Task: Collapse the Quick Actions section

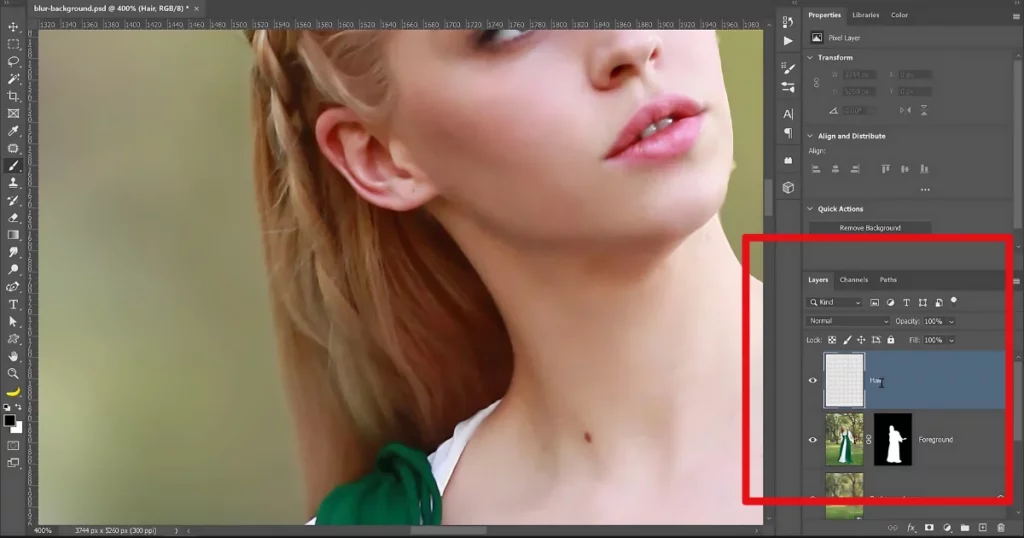Action: coord(810,209)
